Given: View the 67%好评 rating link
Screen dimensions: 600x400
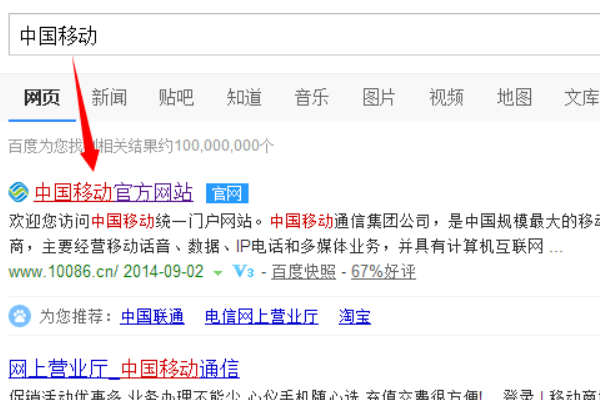Looking at the screenshot, I should tap(382, 271).
